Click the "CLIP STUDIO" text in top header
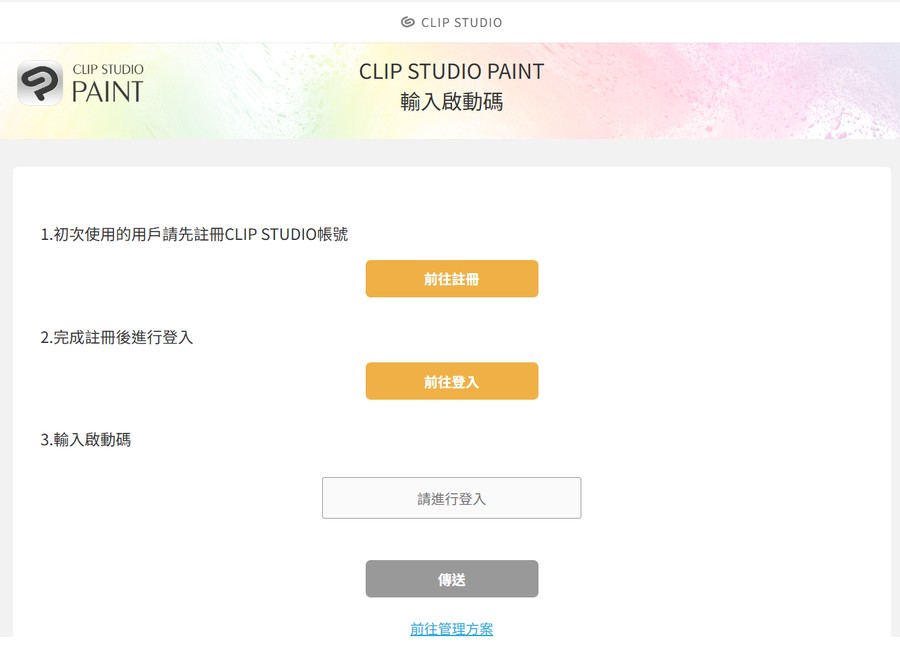The width and height of the screenshot is (900, 650). [x=461, y=22]
